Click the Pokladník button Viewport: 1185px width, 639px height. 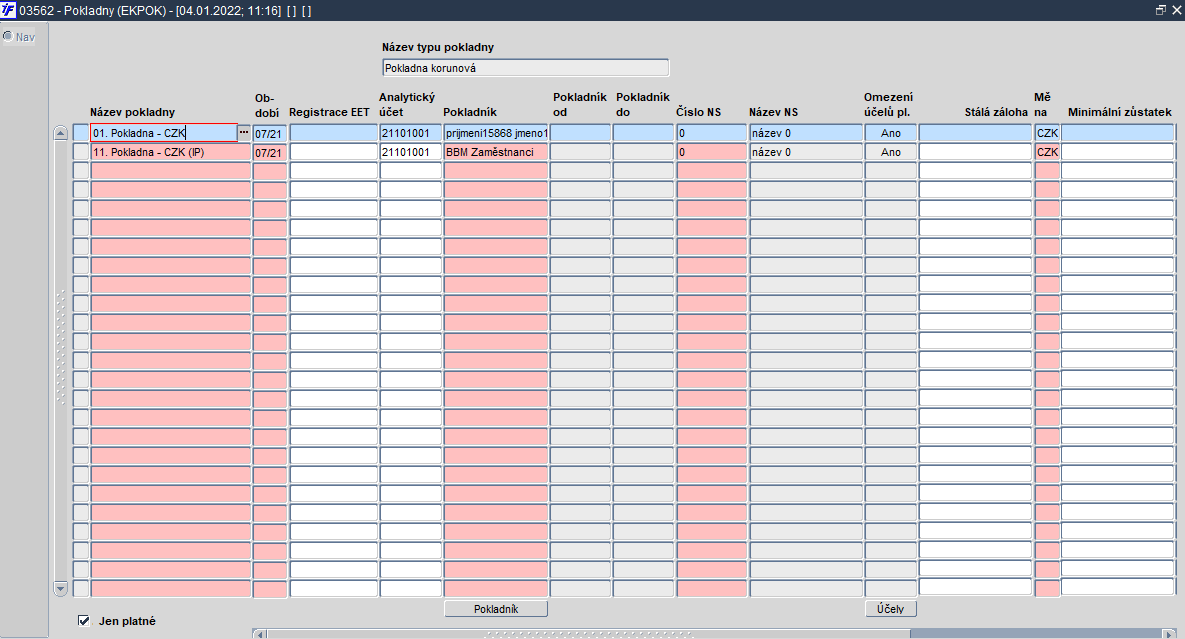pyautogui.click(x=496, y=609)
